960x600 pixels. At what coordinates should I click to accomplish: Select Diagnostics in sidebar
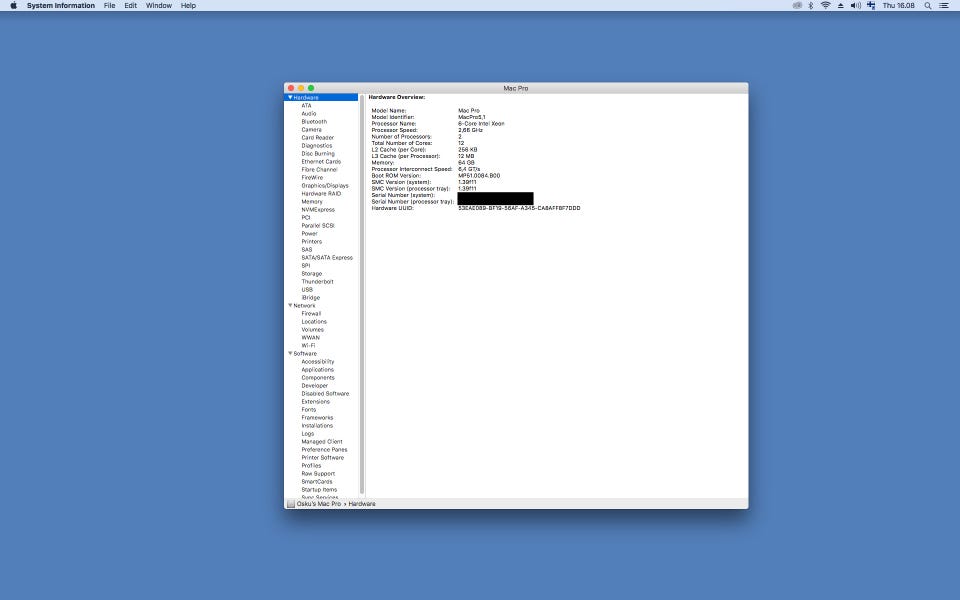pyautogui.click(x=317, y=146)
